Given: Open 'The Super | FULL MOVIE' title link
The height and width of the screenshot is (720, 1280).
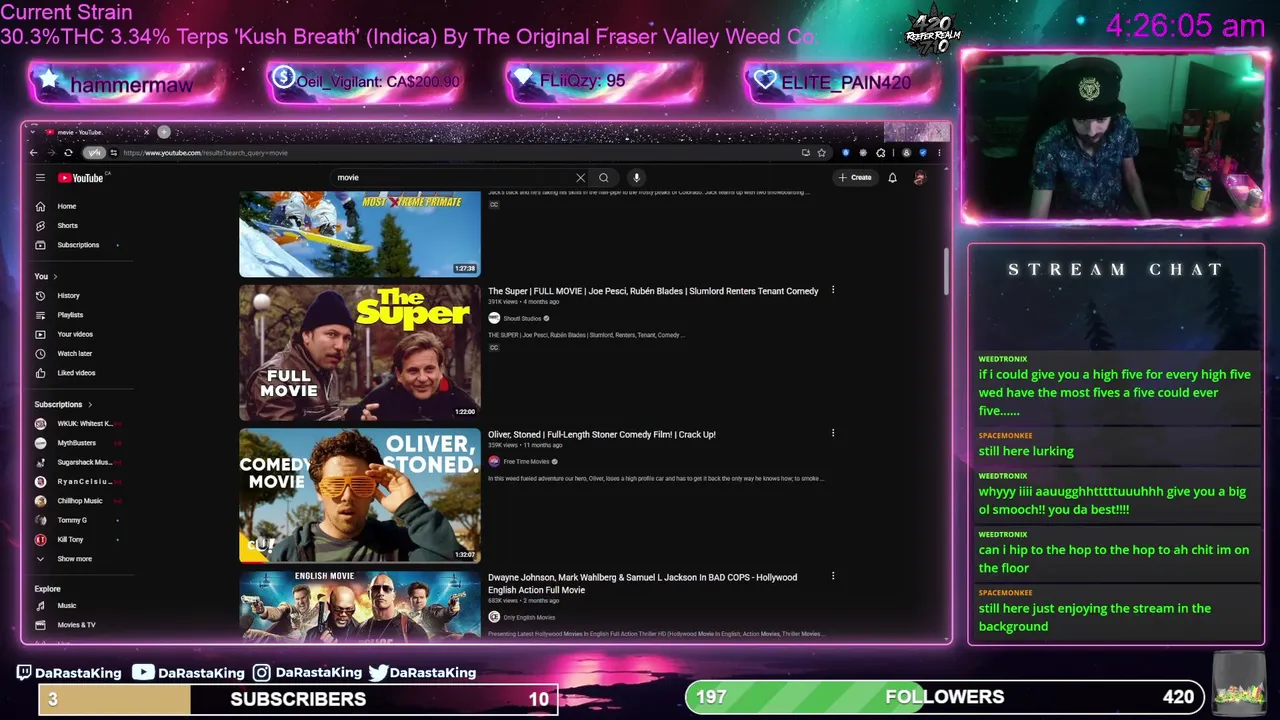Looking at the screenshot, I should tap(653, 291).
